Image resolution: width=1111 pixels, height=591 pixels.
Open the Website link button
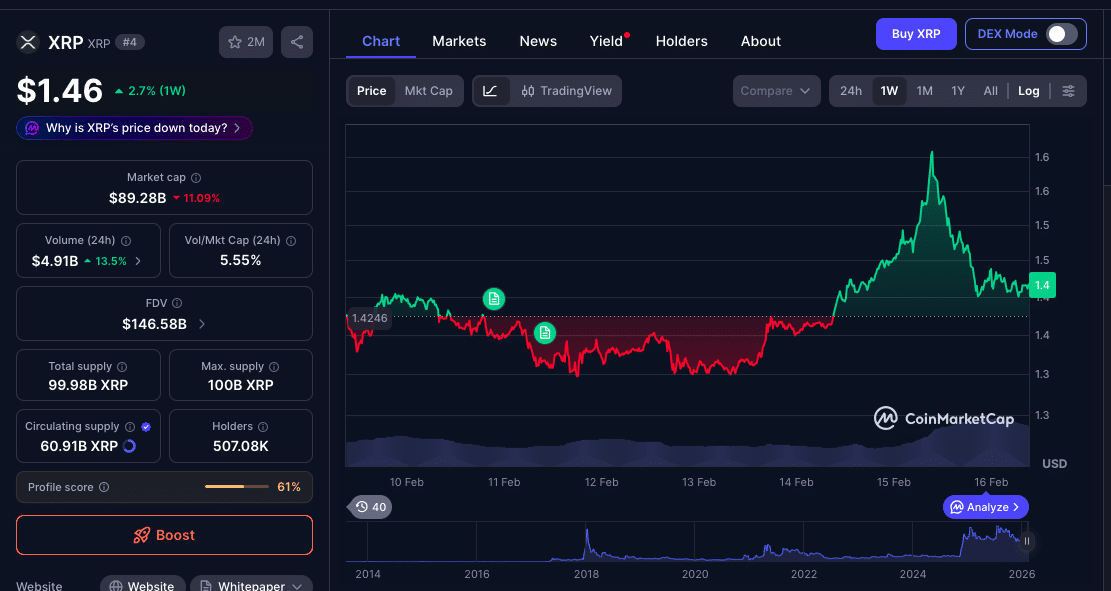(x=142, y=585)
